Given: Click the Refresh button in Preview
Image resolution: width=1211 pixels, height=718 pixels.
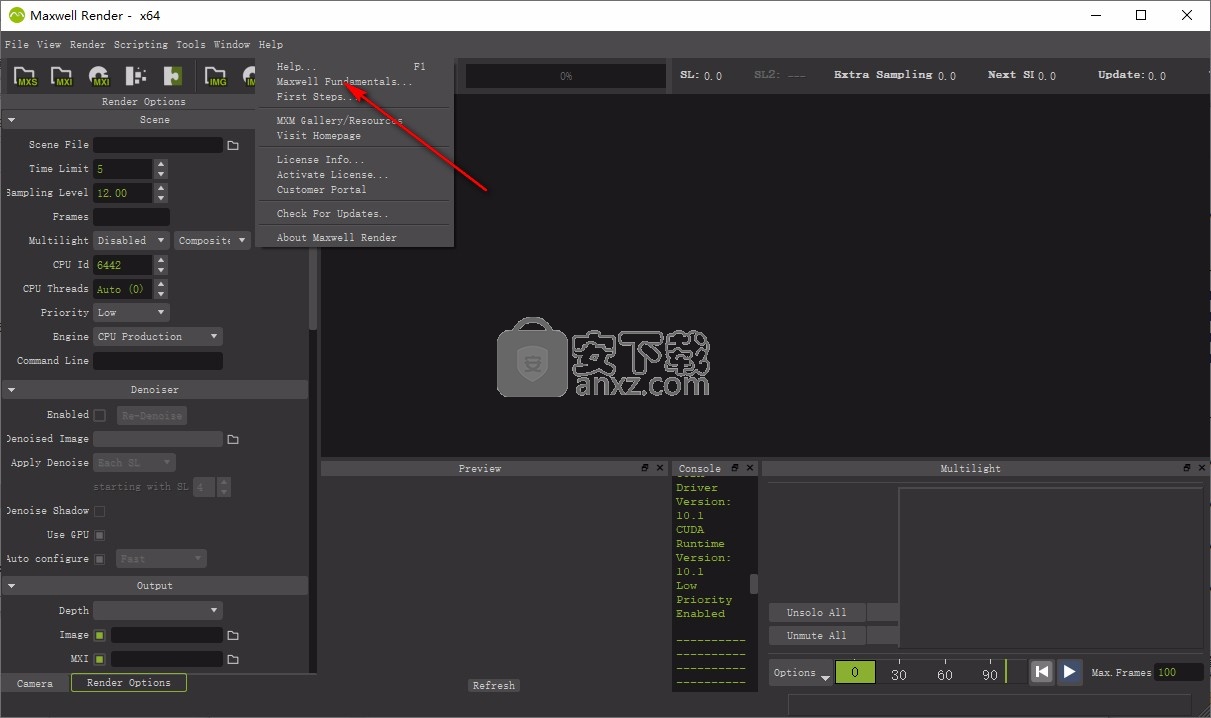Looking at the screenshot, I should (494, 686).
